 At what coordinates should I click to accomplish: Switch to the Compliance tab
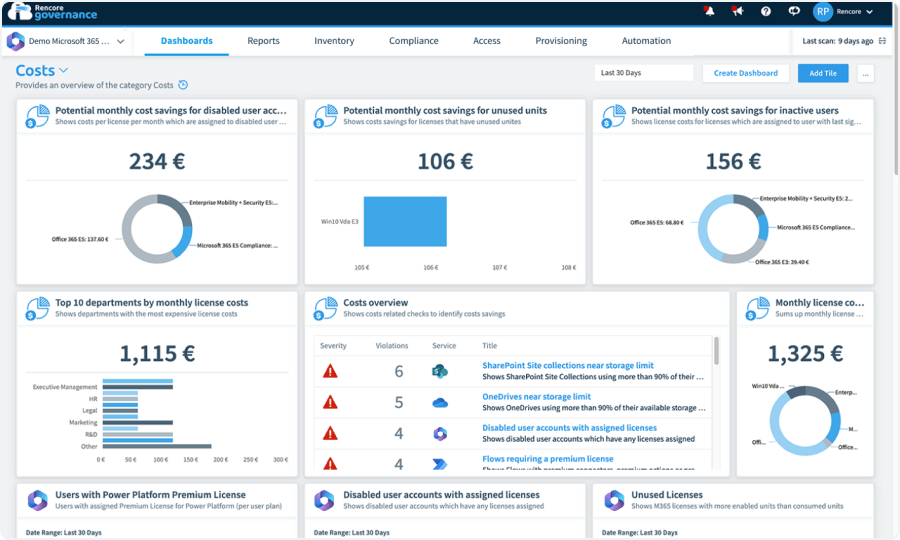(413, 41)
